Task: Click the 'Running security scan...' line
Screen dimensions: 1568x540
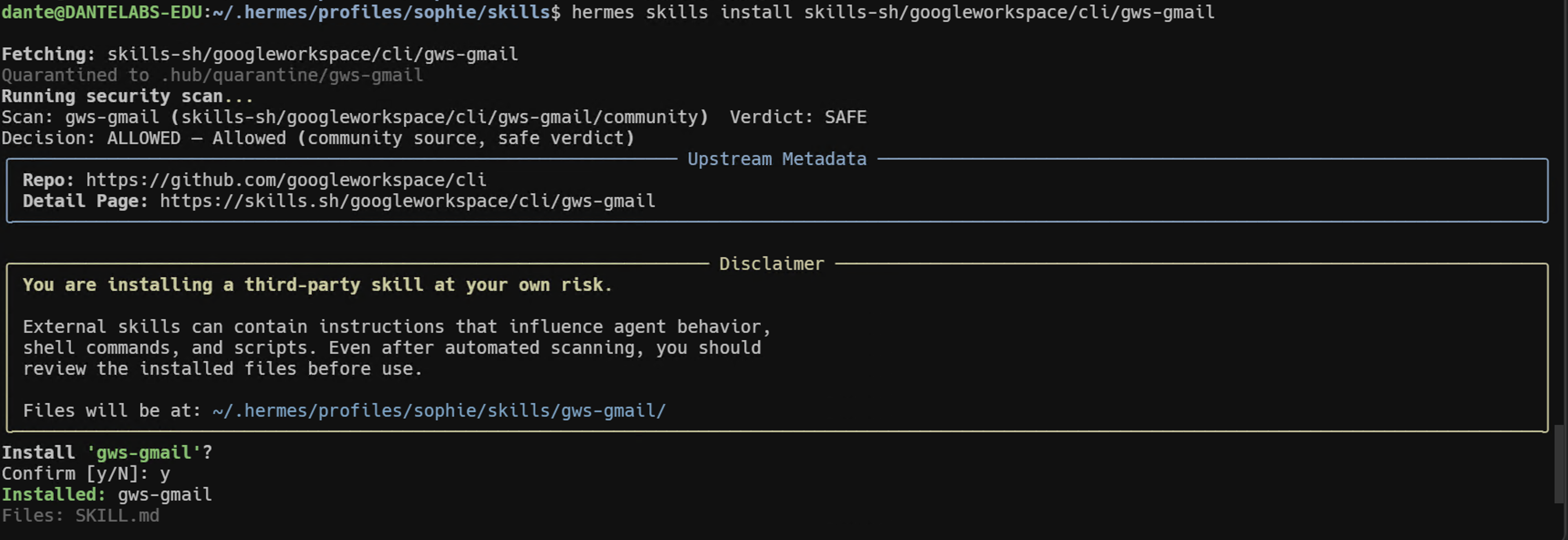Action: (127, 96)
